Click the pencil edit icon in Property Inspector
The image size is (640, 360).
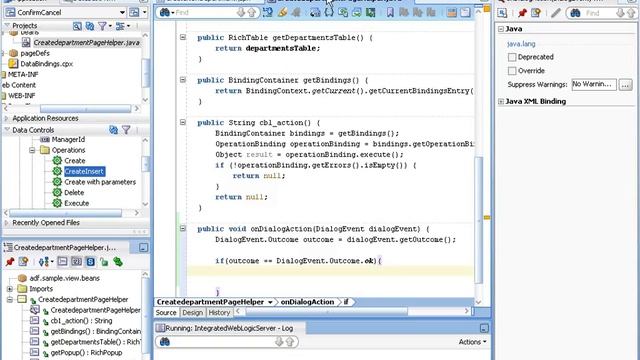pos(556,13)
